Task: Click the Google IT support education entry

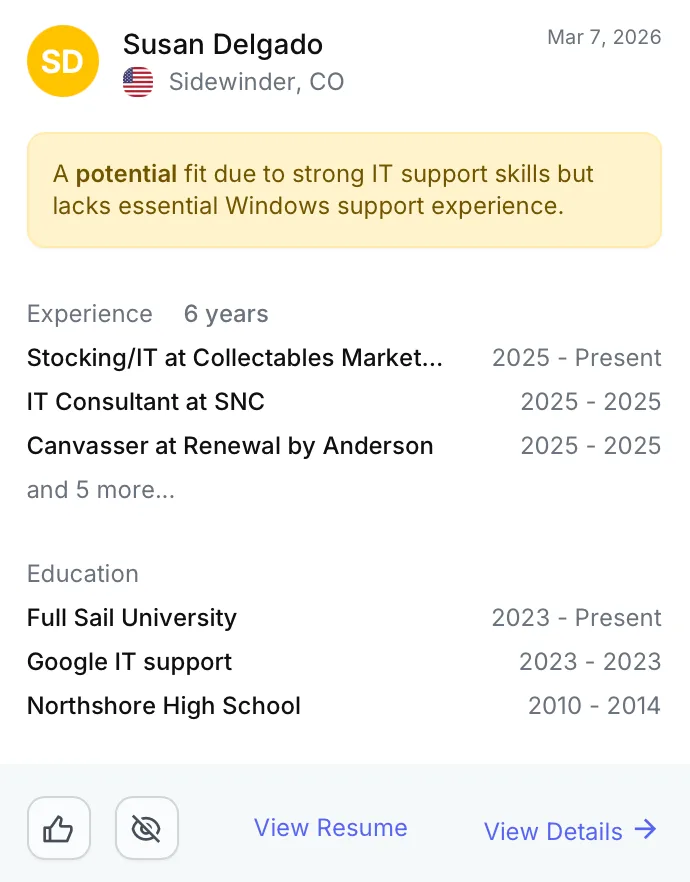Action: pos(130,662)
